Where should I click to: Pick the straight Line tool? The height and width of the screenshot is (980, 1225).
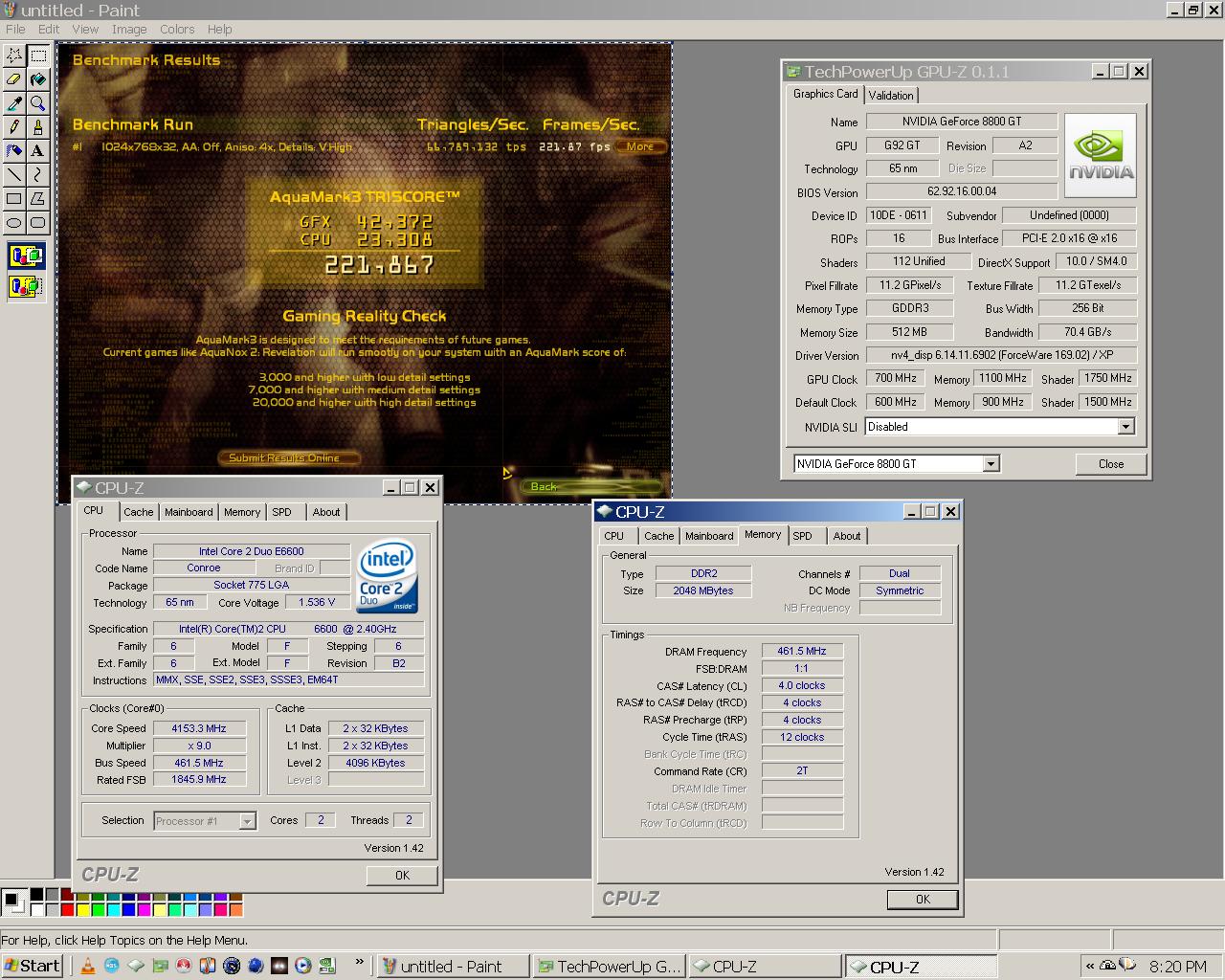[14, 174]
